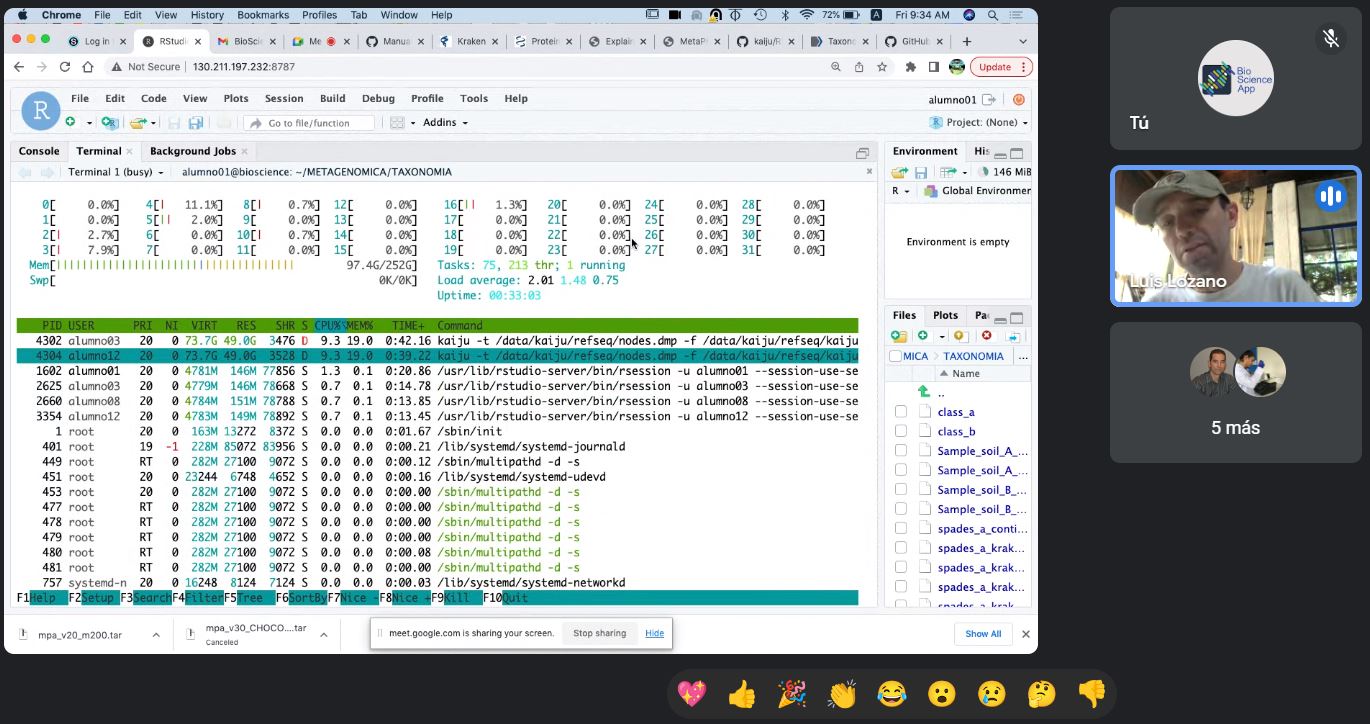1370x724 pixels.
Task: Click the Sign Out icon beside alumno01
Action: click(x=989, y=99)
